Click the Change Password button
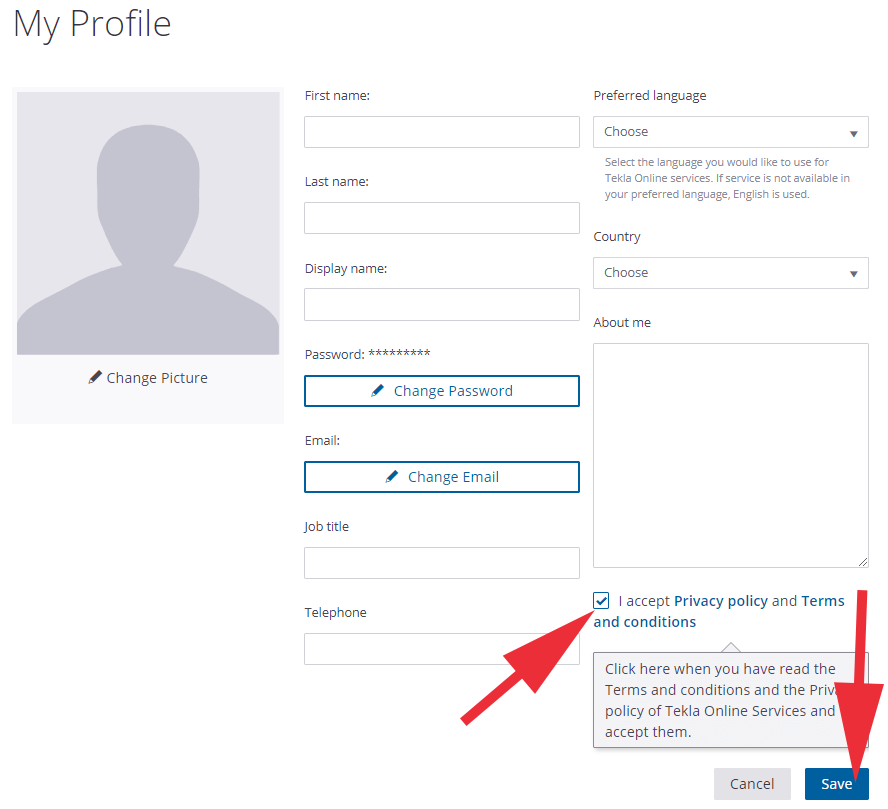Image resolution: width=888 pixels, height=809 pixels. pos(442,391)
